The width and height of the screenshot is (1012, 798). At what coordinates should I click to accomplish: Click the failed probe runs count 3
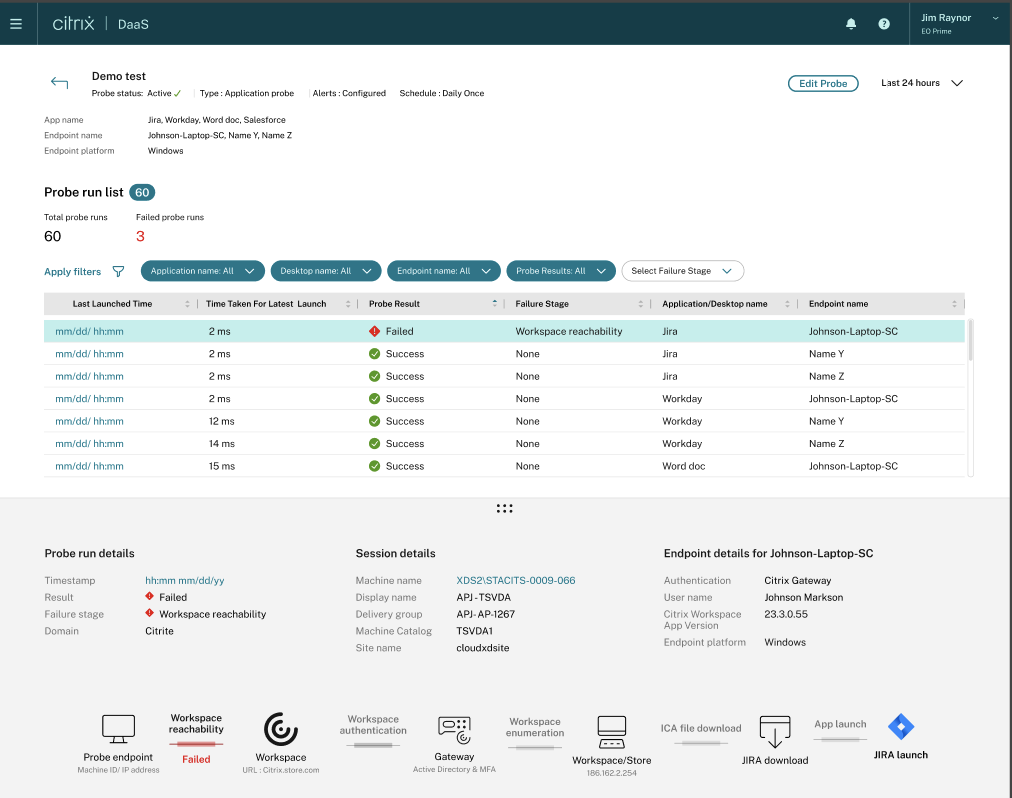140,236
